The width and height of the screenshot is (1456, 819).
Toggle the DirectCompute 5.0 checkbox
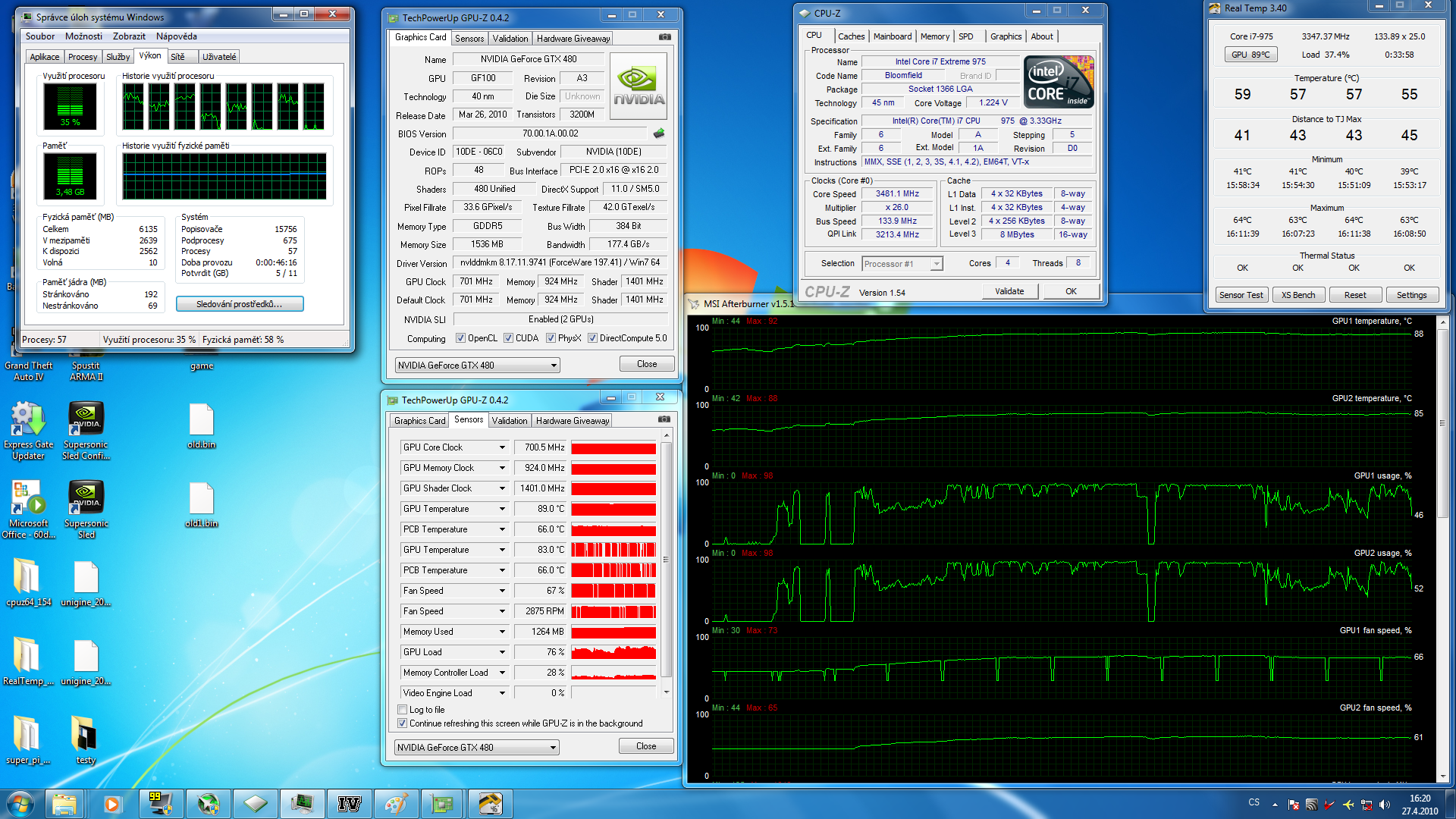coord(592,338)
